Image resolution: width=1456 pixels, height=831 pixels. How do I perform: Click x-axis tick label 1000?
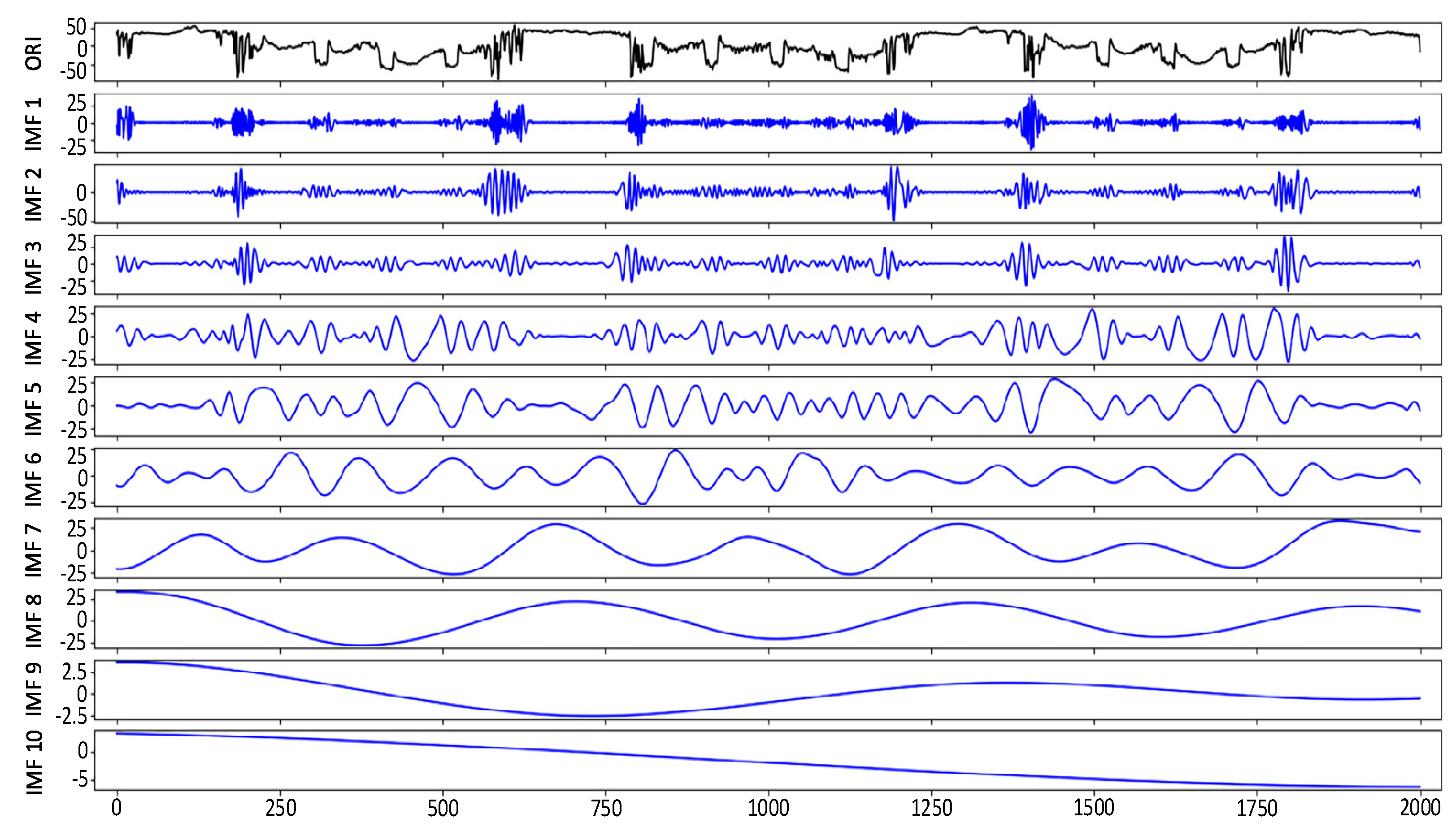[x=769, y=808]
